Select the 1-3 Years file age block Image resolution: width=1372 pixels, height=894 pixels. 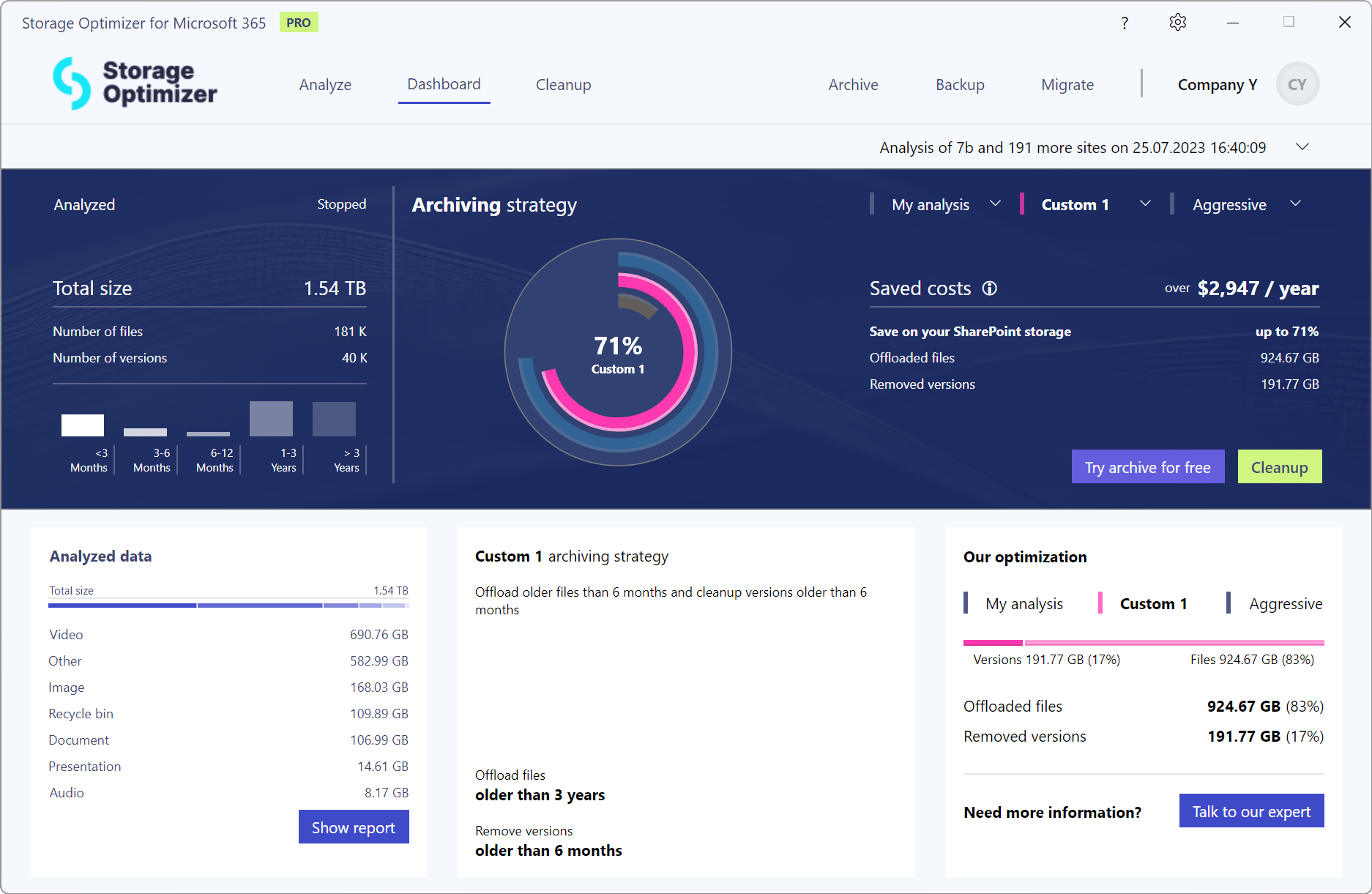click(x=271, y=419)
